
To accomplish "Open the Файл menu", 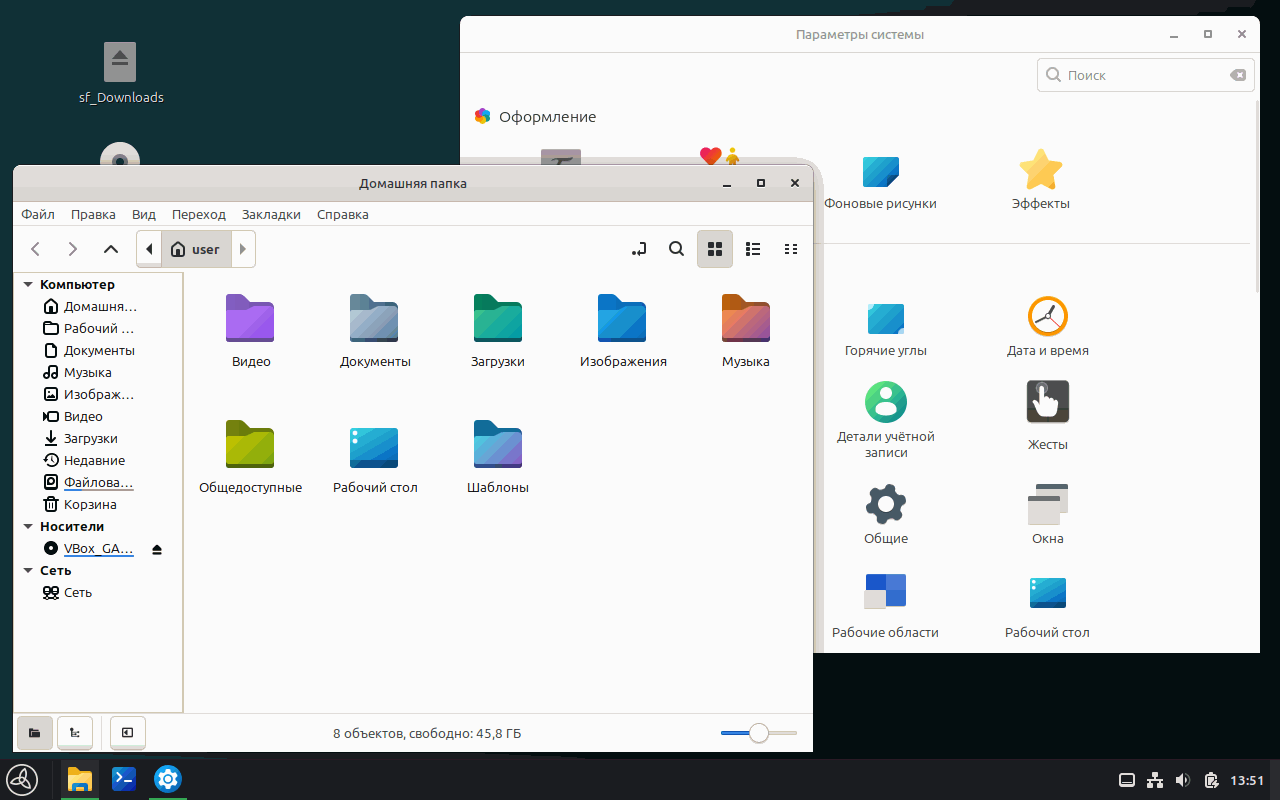I will click(x=38, y=214).
